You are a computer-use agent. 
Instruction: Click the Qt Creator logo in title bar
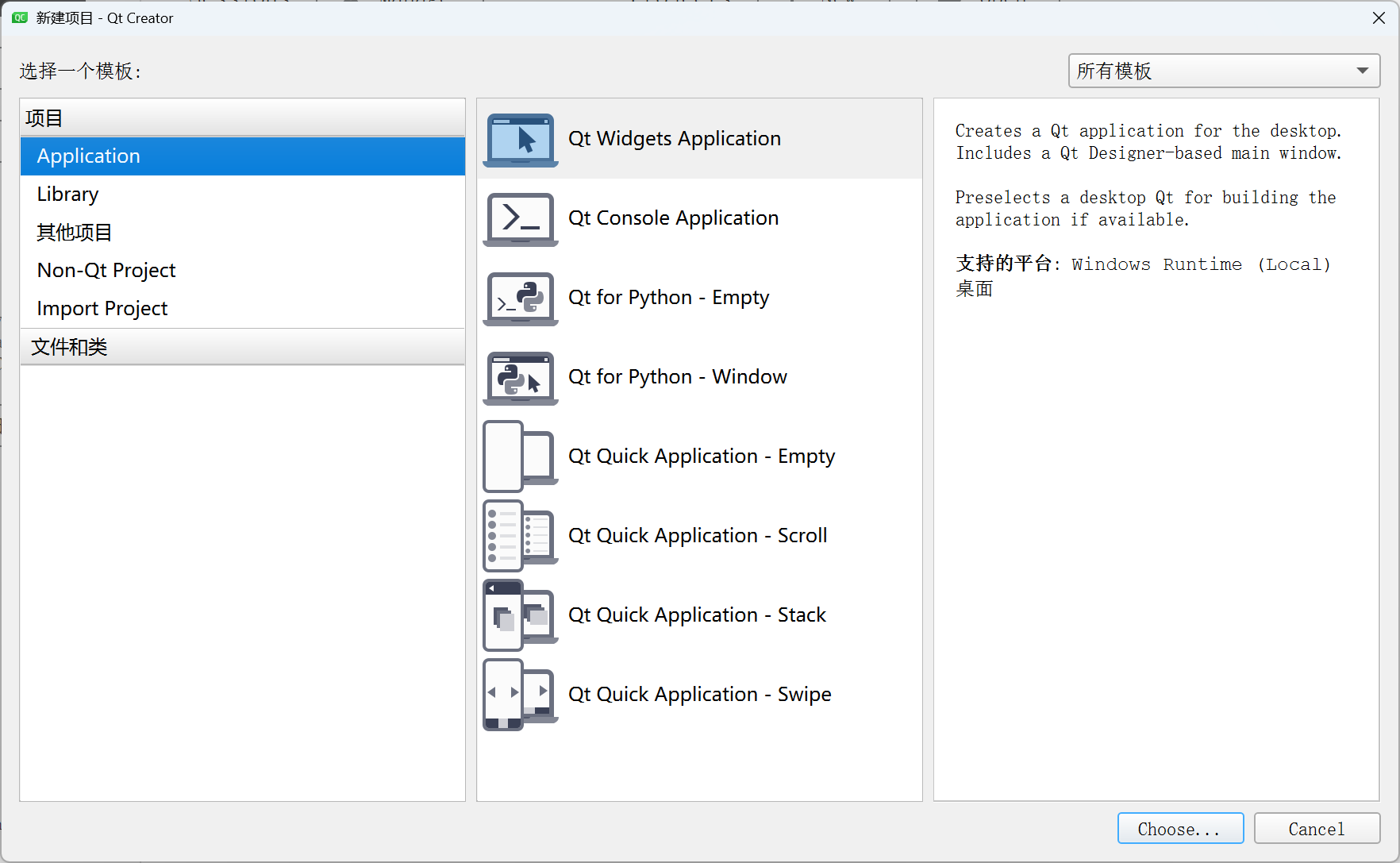20,17
